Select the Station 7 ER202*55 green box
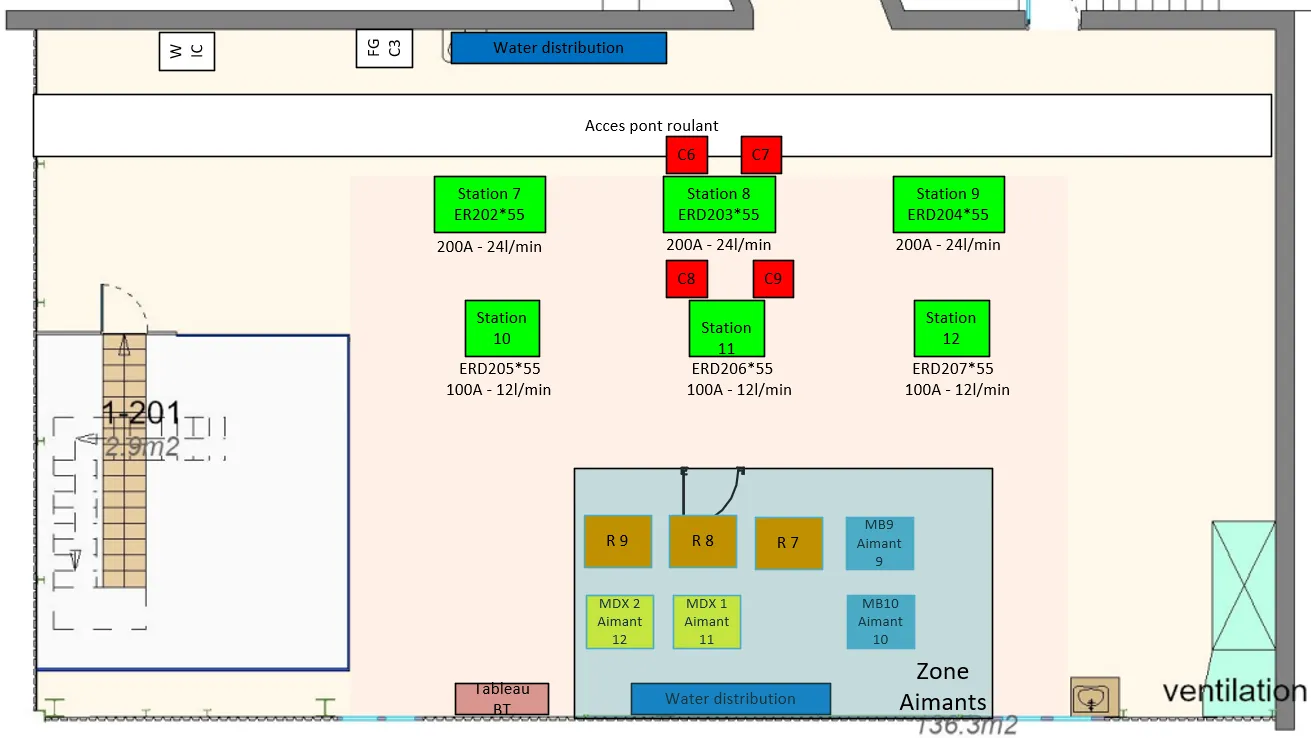This screenshot has height=738, width=1311. tap(490, 204)
